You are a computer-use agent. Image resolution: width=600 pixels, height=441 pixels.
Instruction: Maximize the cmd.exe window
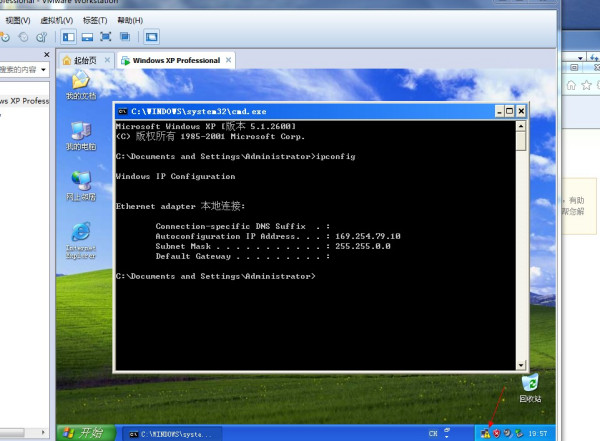tap(510, 111)
